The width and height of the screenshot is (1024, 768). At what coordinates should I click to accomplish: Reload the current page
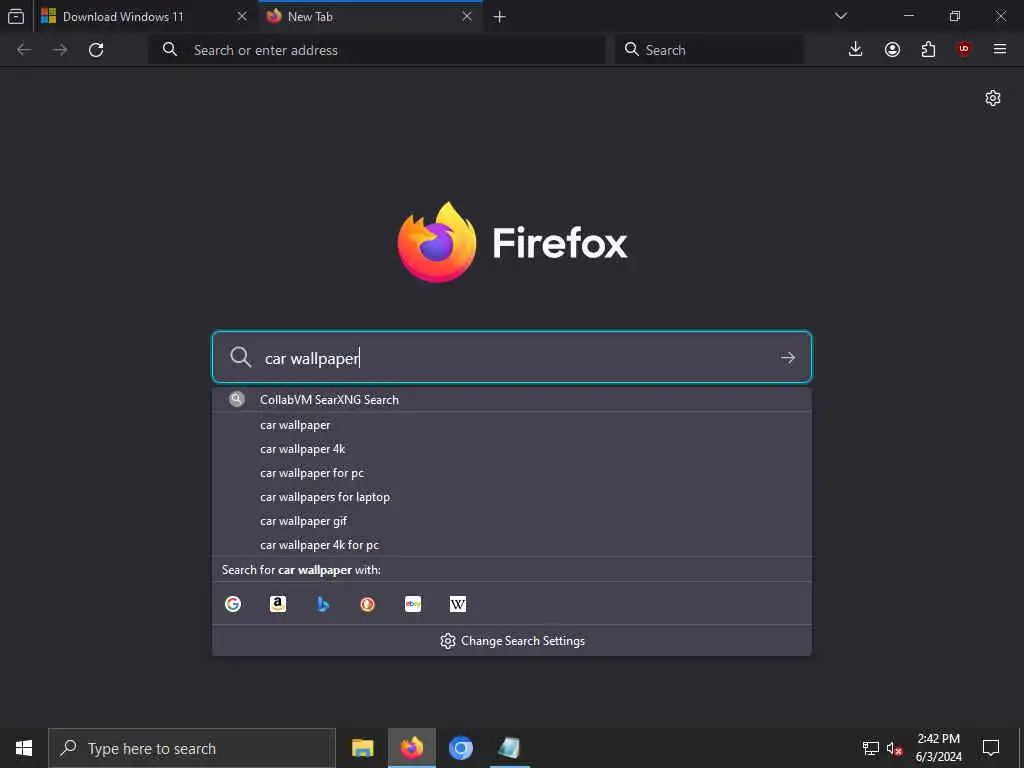96,50
